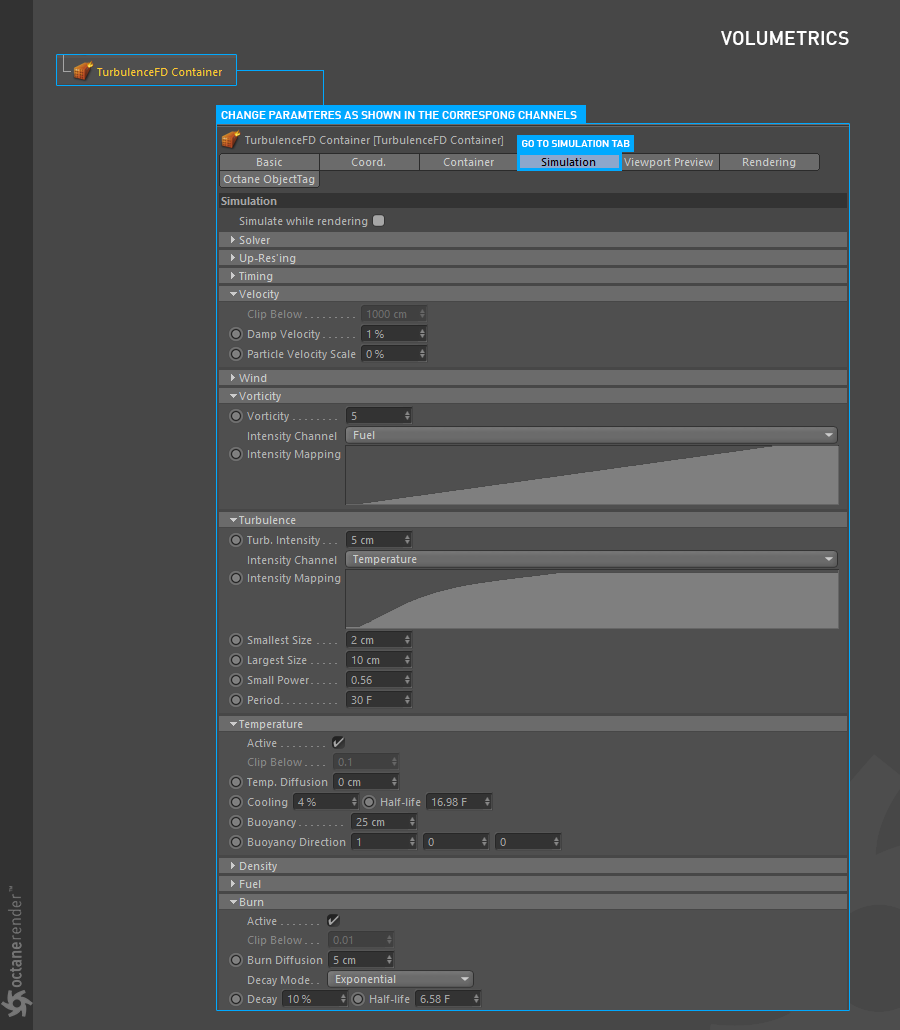The width and height of the screenshot is (900, 1030).
Task: Expand the Wind section
Action: [x=533, y=378]
